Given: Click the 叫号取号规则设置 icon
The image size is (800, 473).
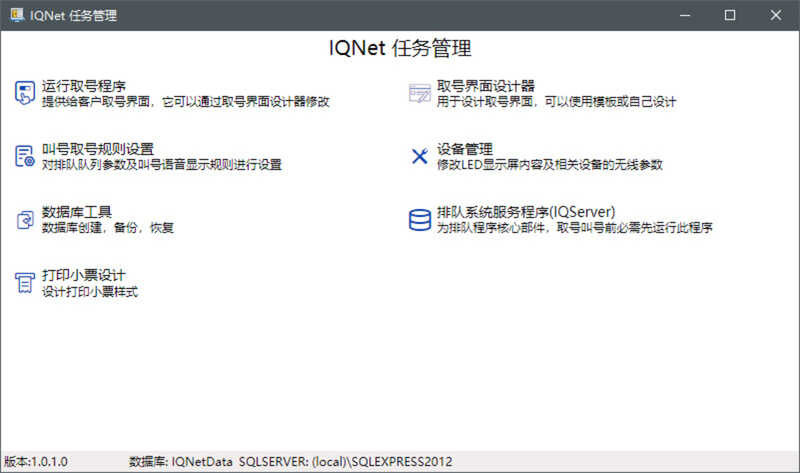Looking at the screenshot, I should [x=24, y=156].
